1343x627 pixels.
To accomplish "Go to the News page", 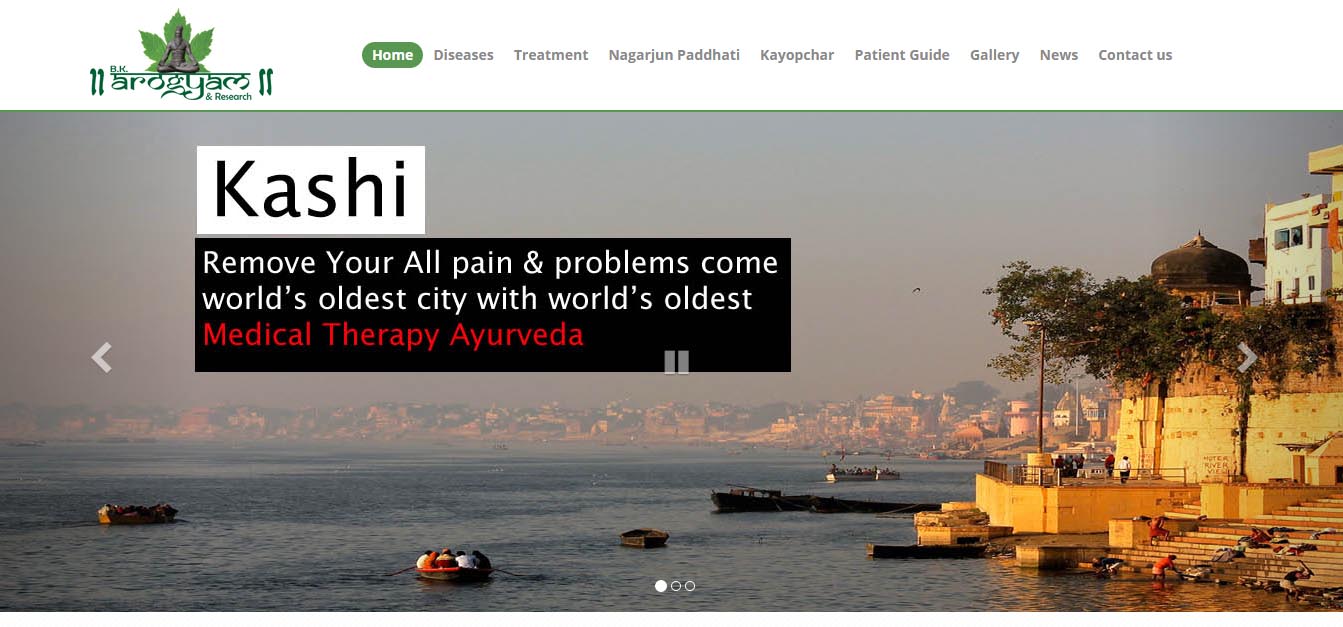I will [x=1058, y=55].
